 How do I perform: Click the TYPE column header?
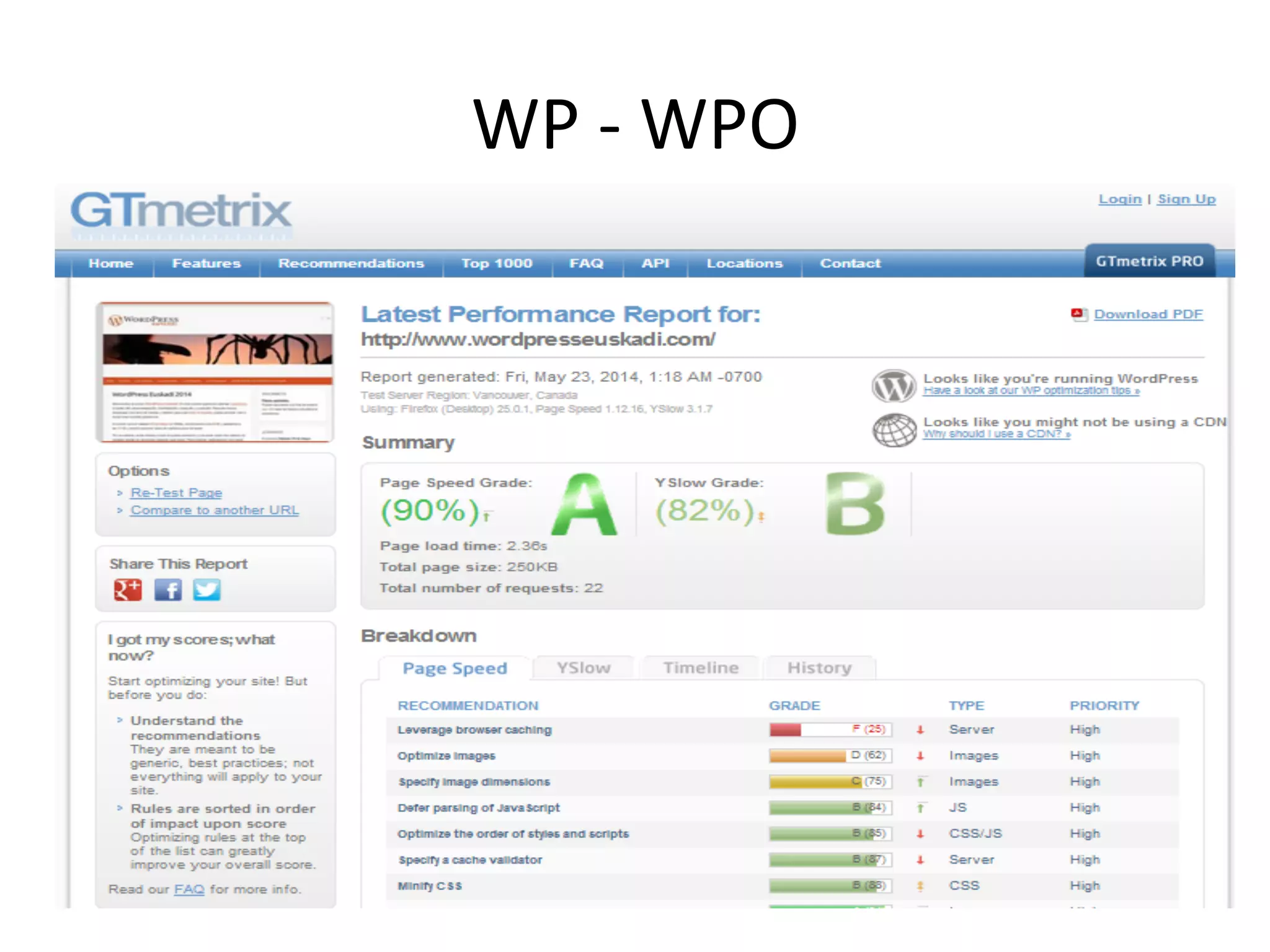point(966,706)
